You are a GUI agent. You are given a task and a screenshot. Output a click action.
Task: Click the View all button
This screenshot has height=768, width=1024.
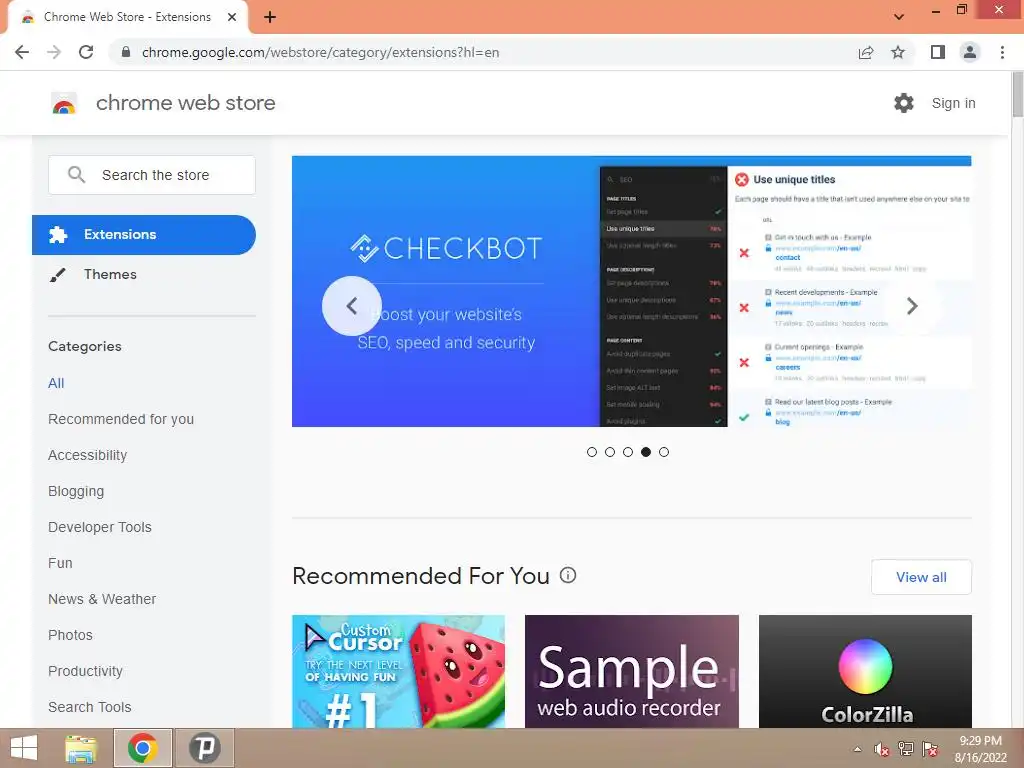tap(921, 577)
